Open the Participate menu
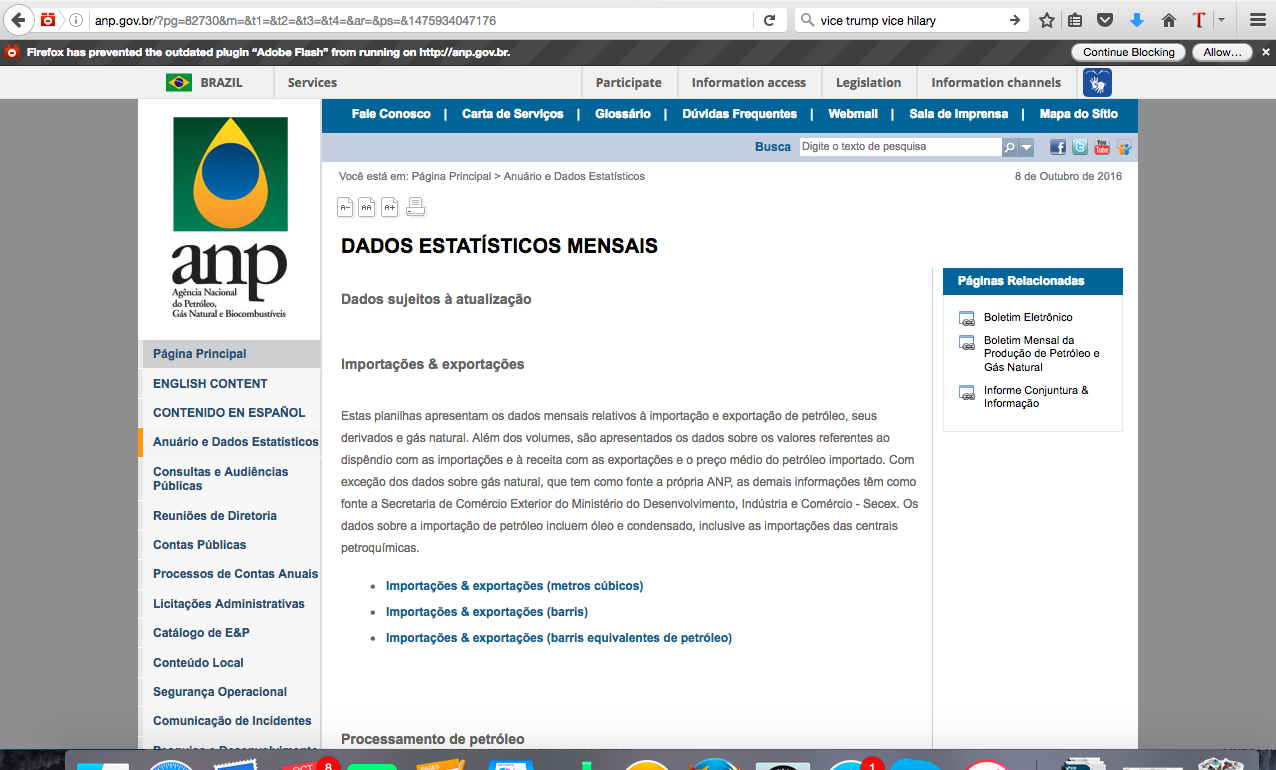 [x=629, y=83]
